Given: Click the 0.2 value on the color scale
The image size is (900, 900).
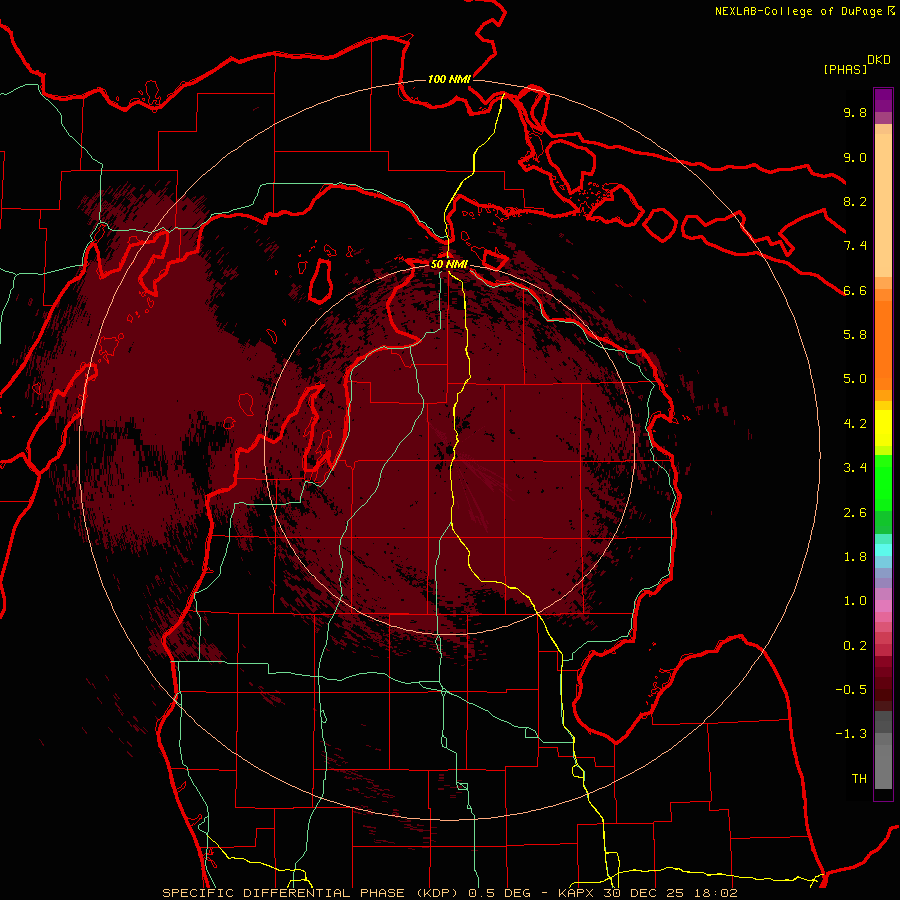Looking at the screenshot, I should pyautogui.click(x=855, y=646).
